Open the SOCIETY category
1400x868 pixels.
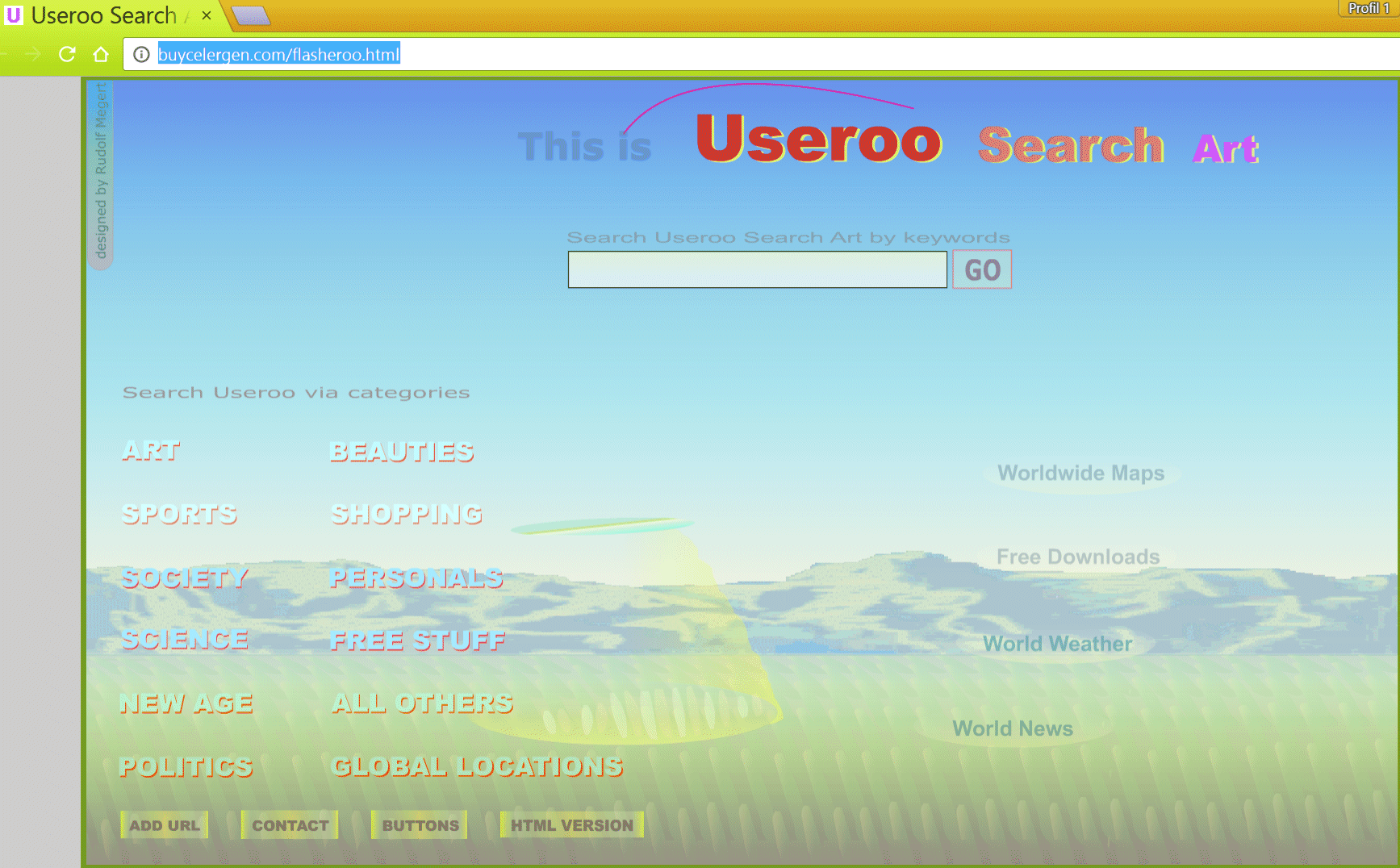coord(185,578)
